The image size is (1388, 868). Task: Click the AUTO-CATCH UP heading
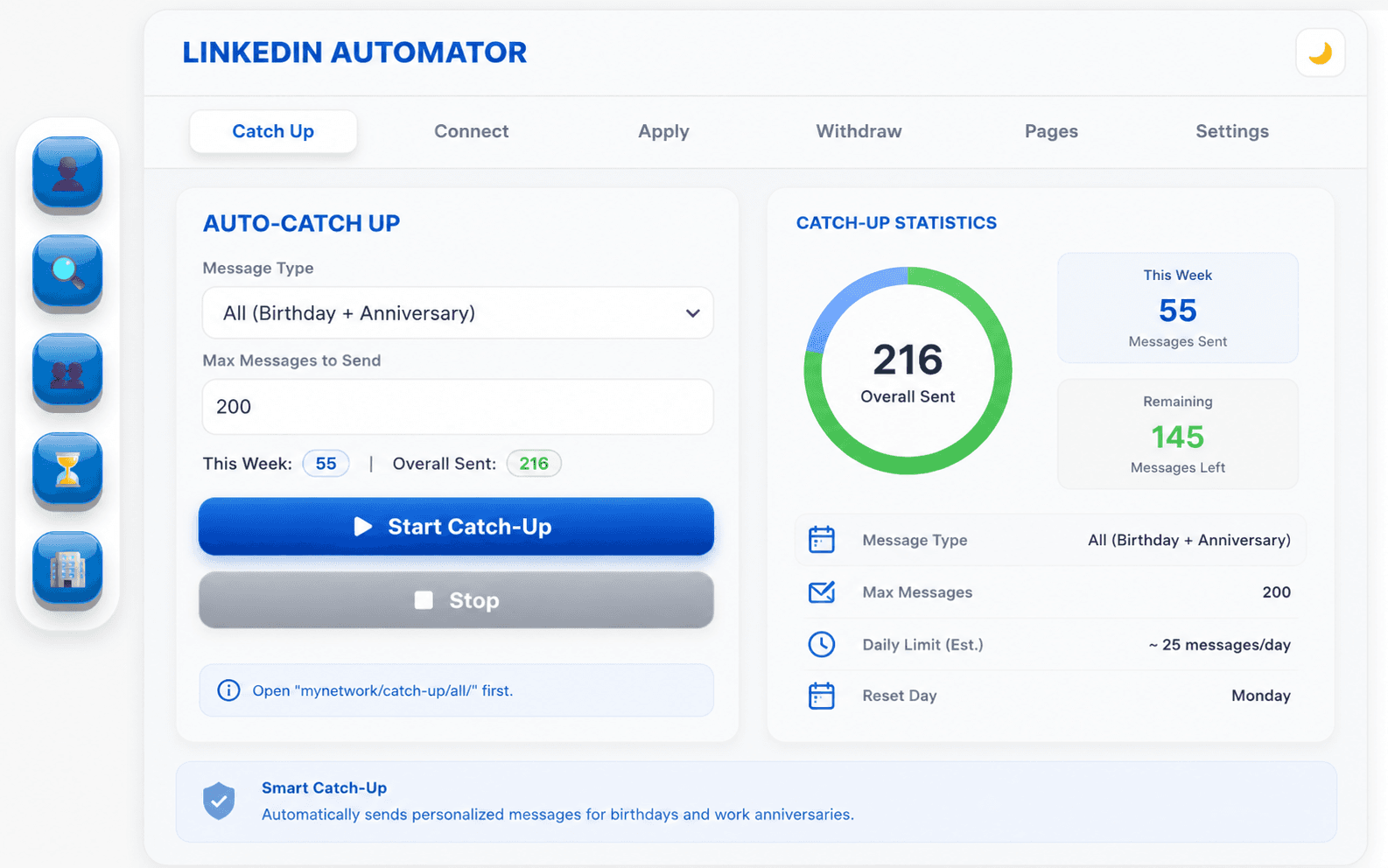(301, 223)
